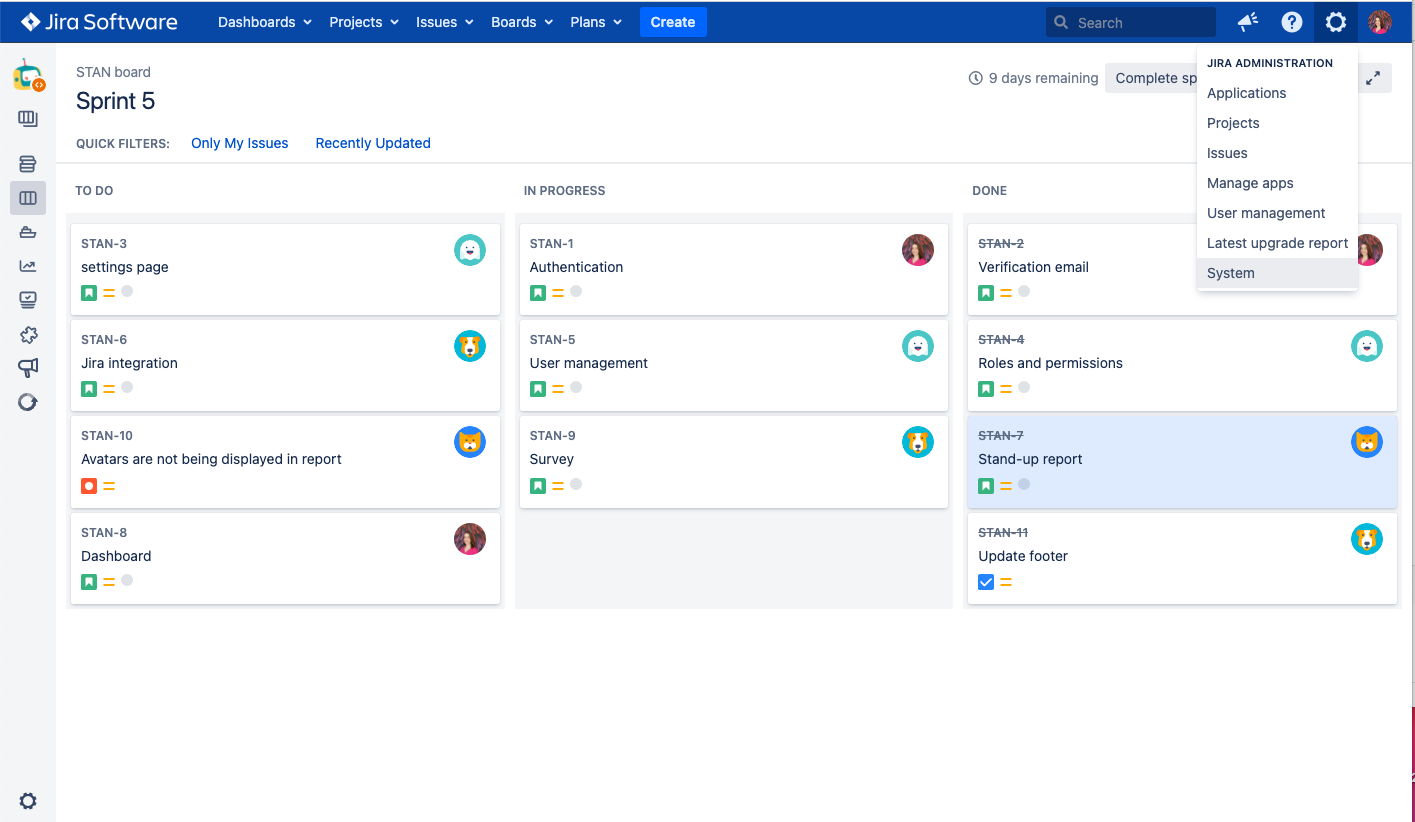Screen dimensions: 1415x822
Task: Focus the Search field in top bar
Action: [x=1131, y=22]
